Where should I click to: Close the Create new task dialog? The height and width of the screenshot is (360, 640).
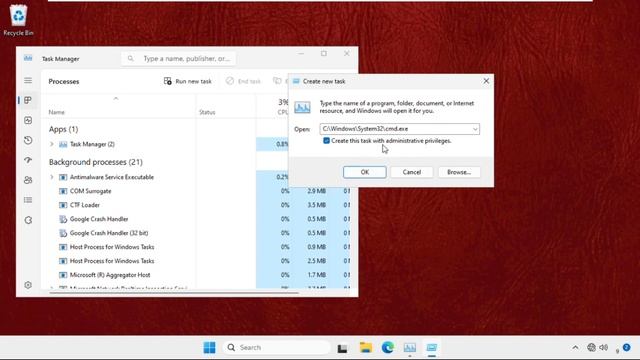[x=486, y=81]
